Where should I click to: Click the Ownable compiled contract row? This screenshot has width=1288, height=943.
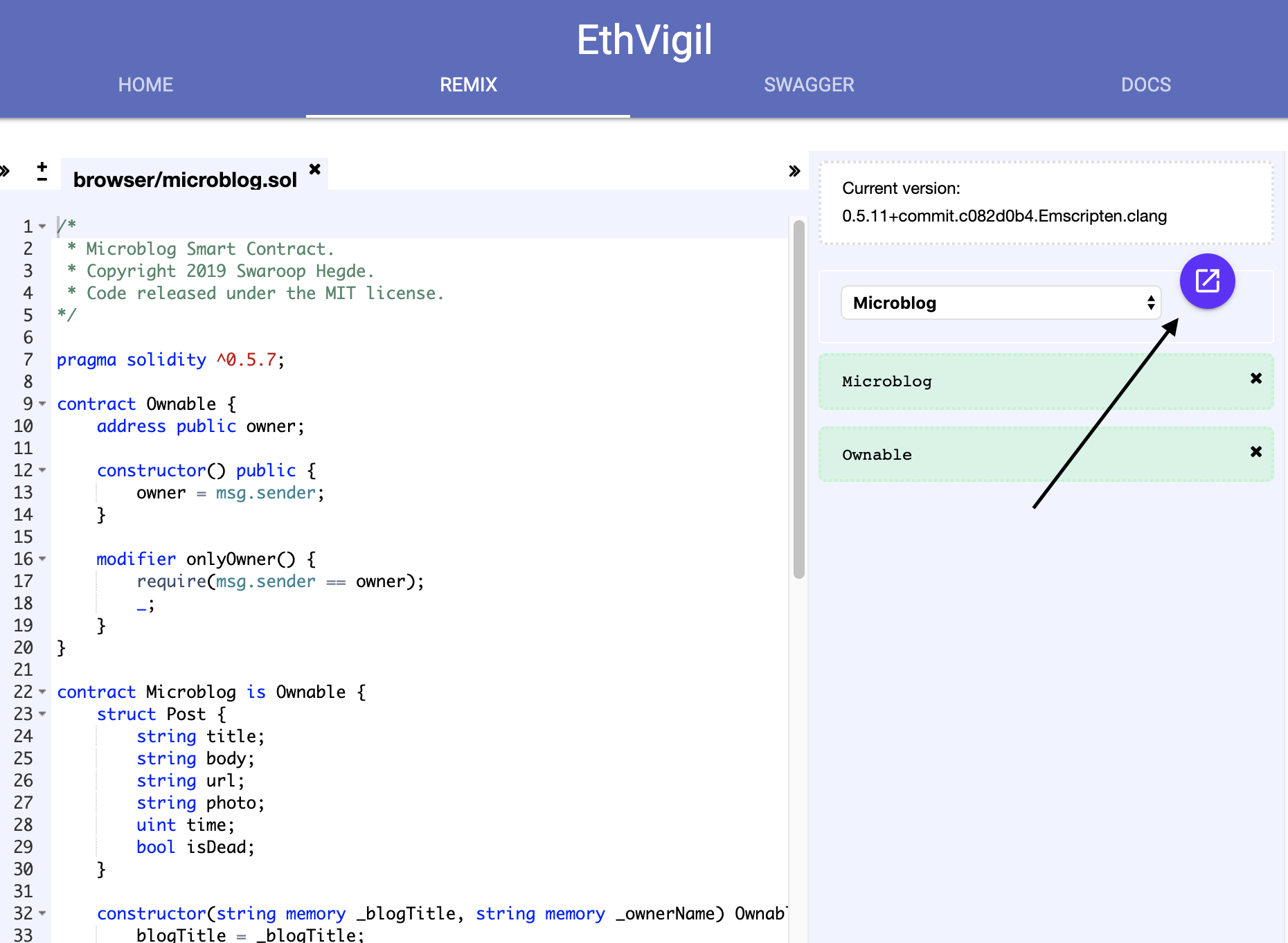pos(1046,455)
